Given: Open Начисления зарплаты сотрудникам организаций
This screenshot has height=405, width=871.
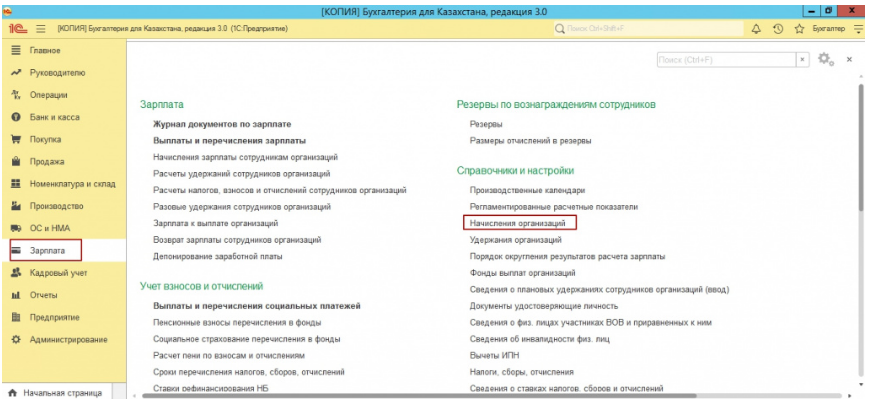Looking at the screenshot, I should coord(246,157).
